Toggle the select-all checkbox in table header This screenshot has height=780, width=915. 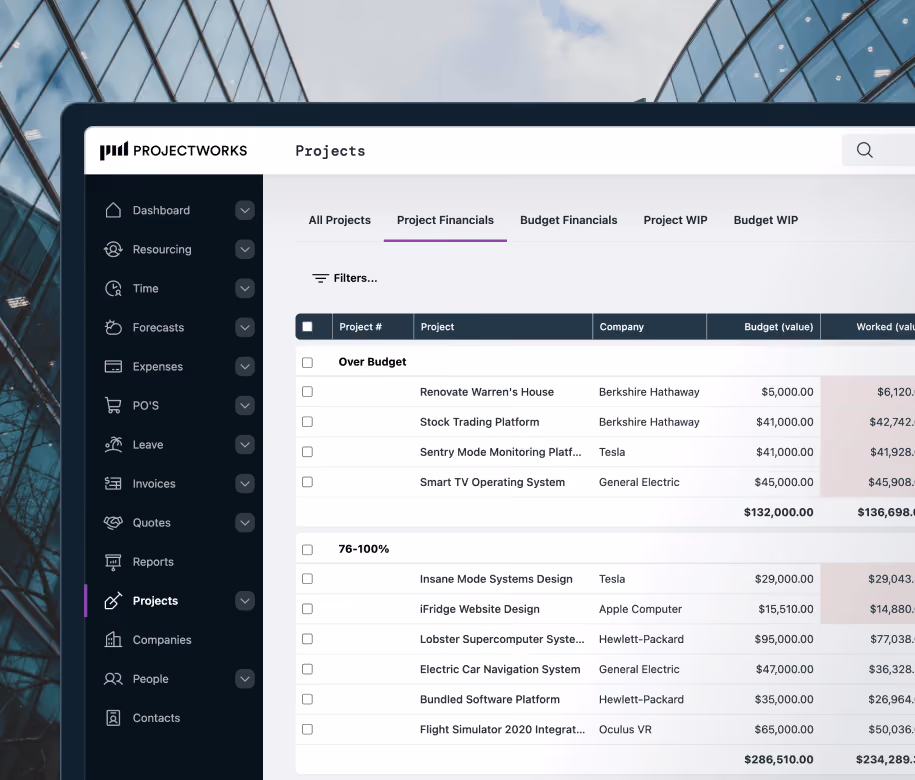[308, 327]
